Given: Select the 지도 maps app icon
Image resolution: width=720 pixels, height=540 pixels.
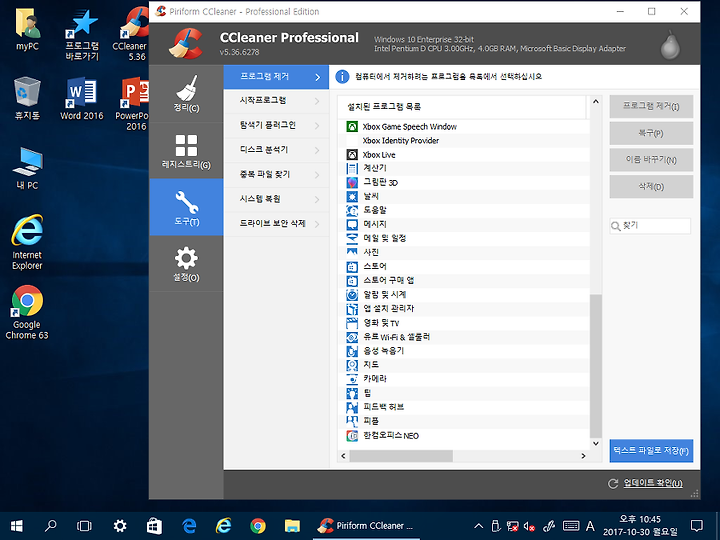Looking at the screenshot, I should pos(352,365).
